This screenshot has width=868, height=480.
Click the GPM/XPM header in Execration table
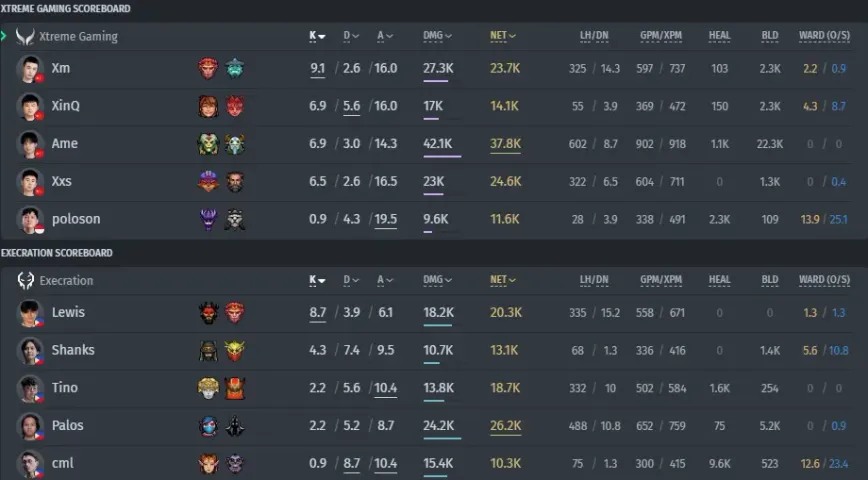661,280
